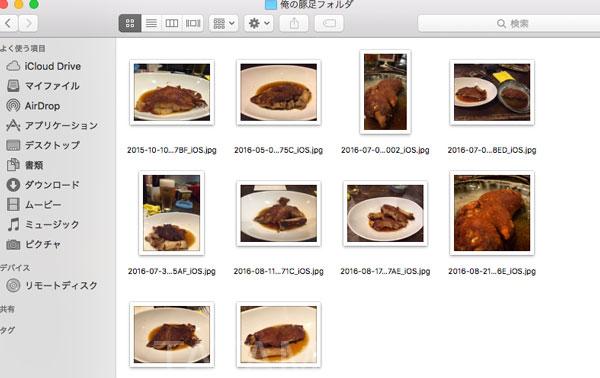The height and width of the screenshot is (378, 600).
Task: Go forward with the right arrow
Action: tap(28, 23)
